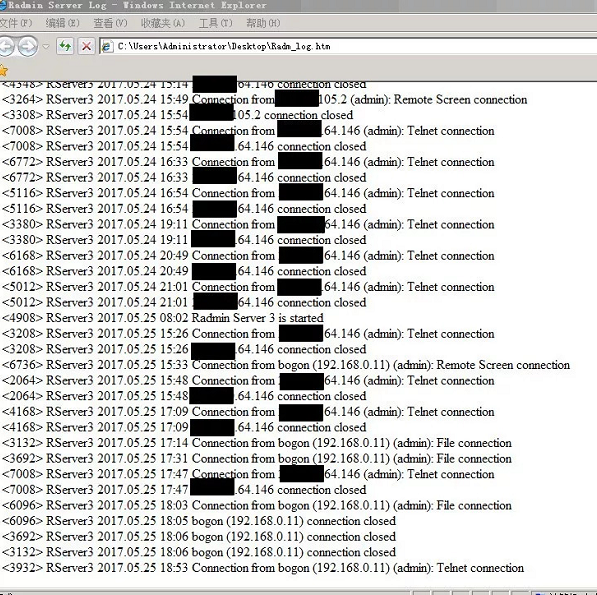This screenshot has width=597, height=595.
Task: Select <5116> 16:54 connection closed line
Action: click(x=184, y=209)
